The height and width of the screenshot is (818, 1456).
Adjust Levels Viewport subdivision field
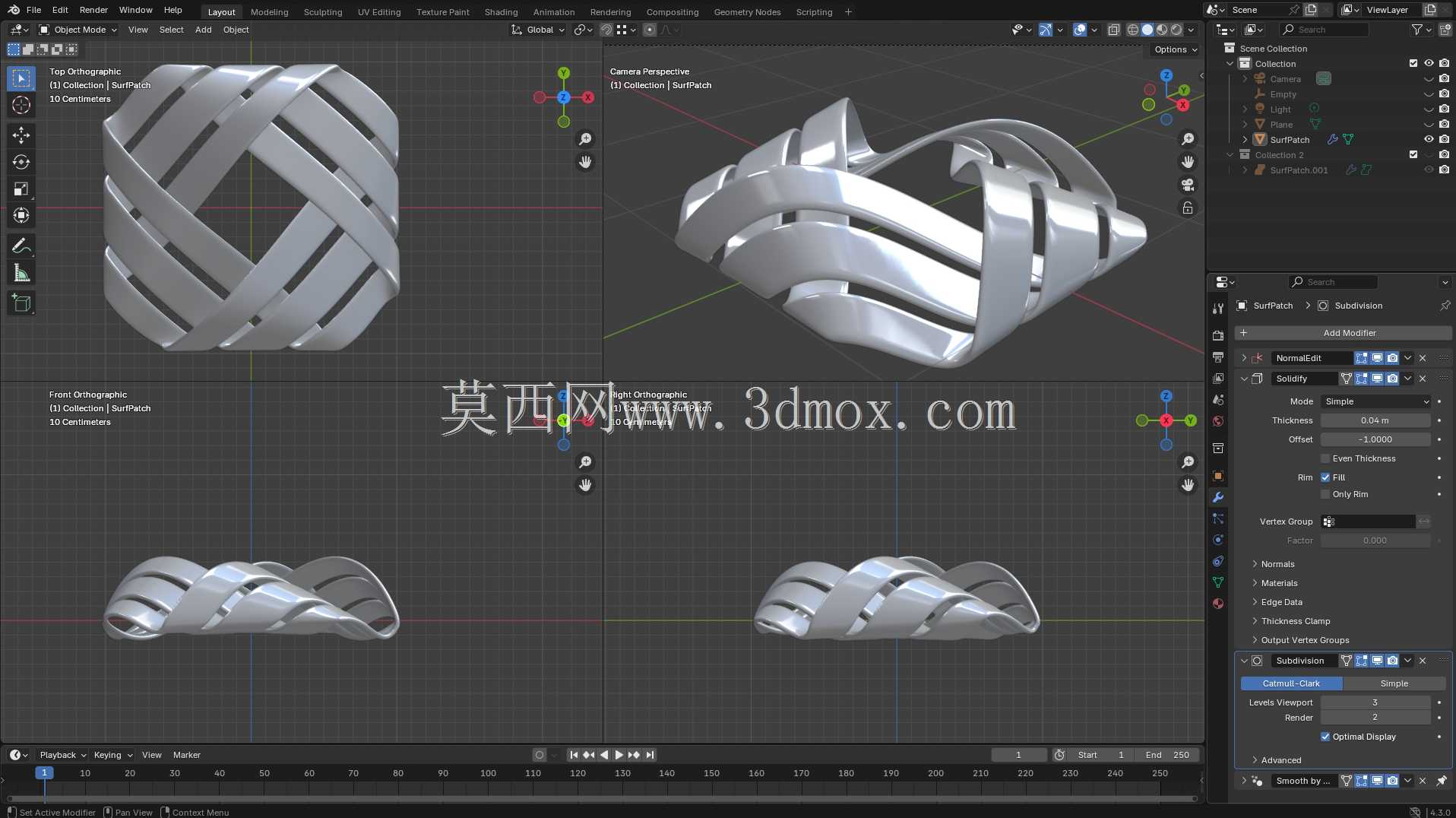pyautogui.click(x=1375, y=702)
